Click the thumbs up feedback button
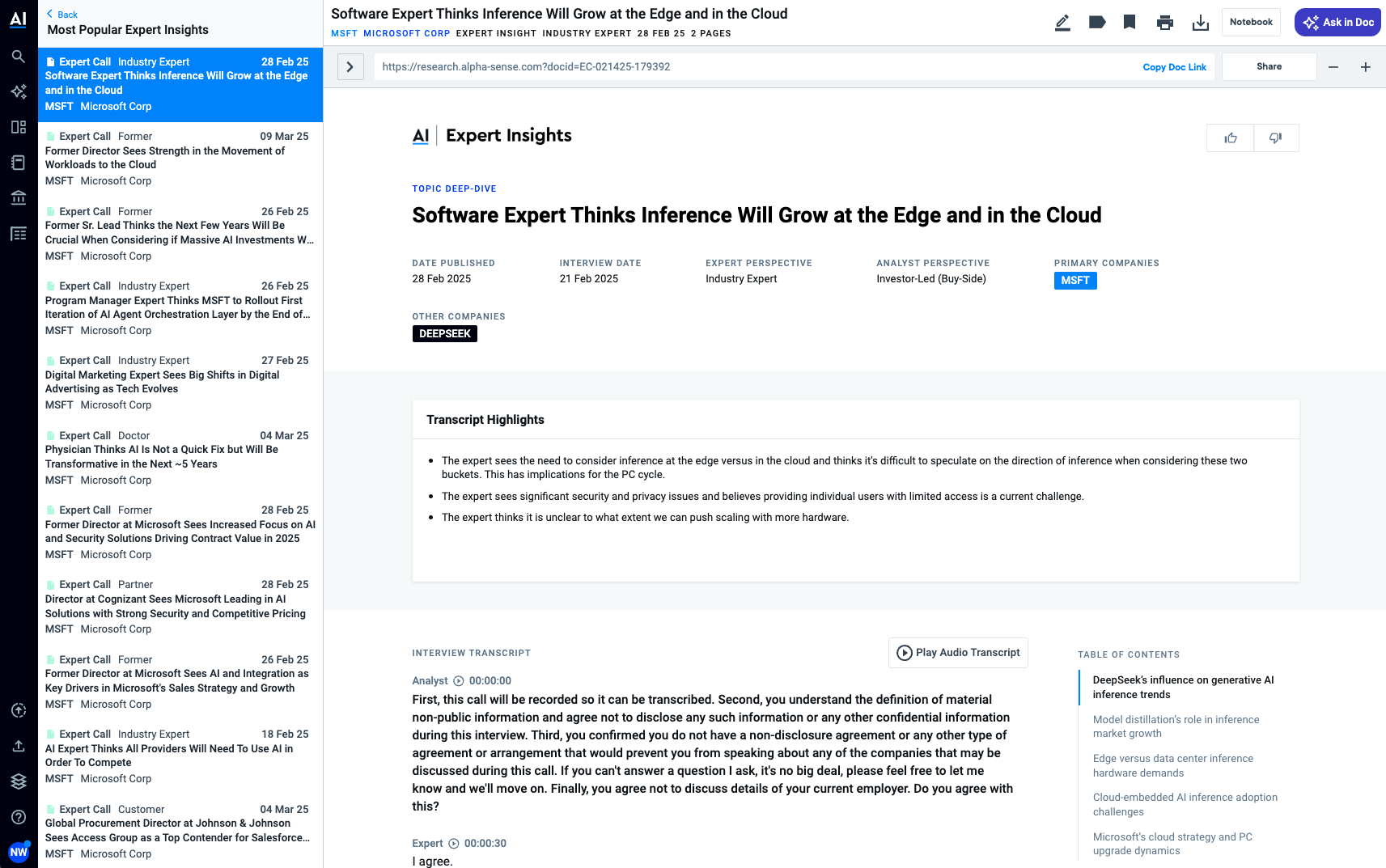1386x868 pixels. [1231, 138]
